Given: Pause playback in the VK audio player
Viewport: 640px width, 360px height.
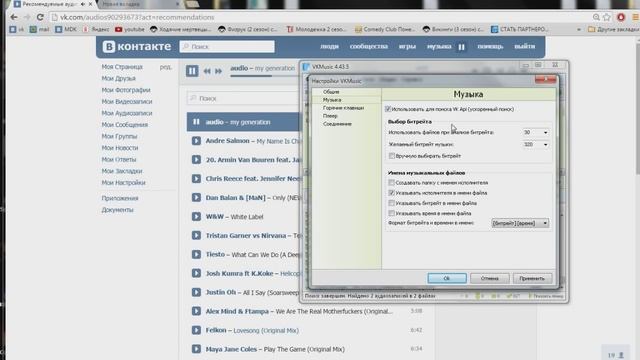Looking at the screenshot, I should (x=192, y=71).
